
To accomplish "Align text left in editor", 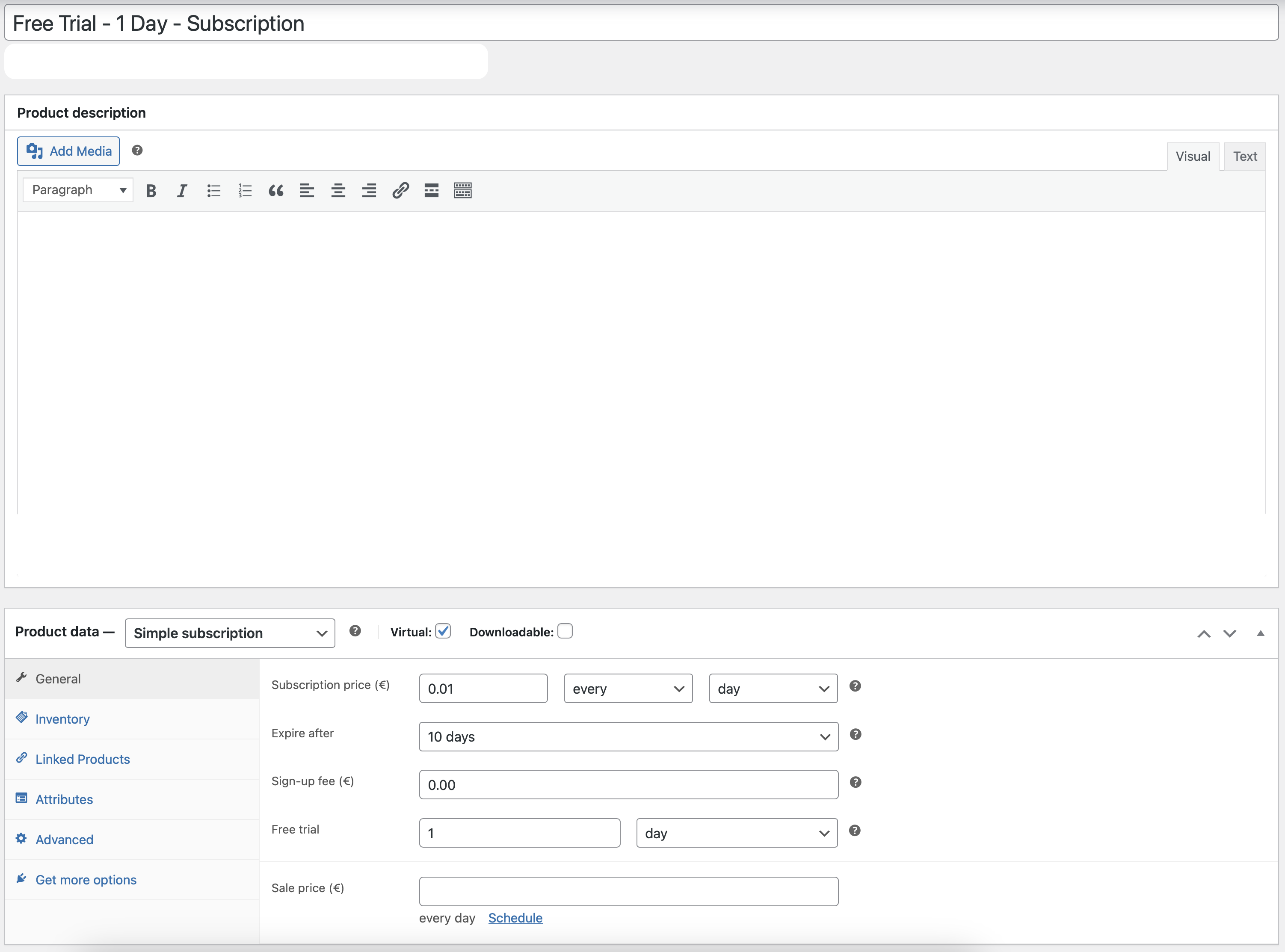I will (x=307, y=191).
